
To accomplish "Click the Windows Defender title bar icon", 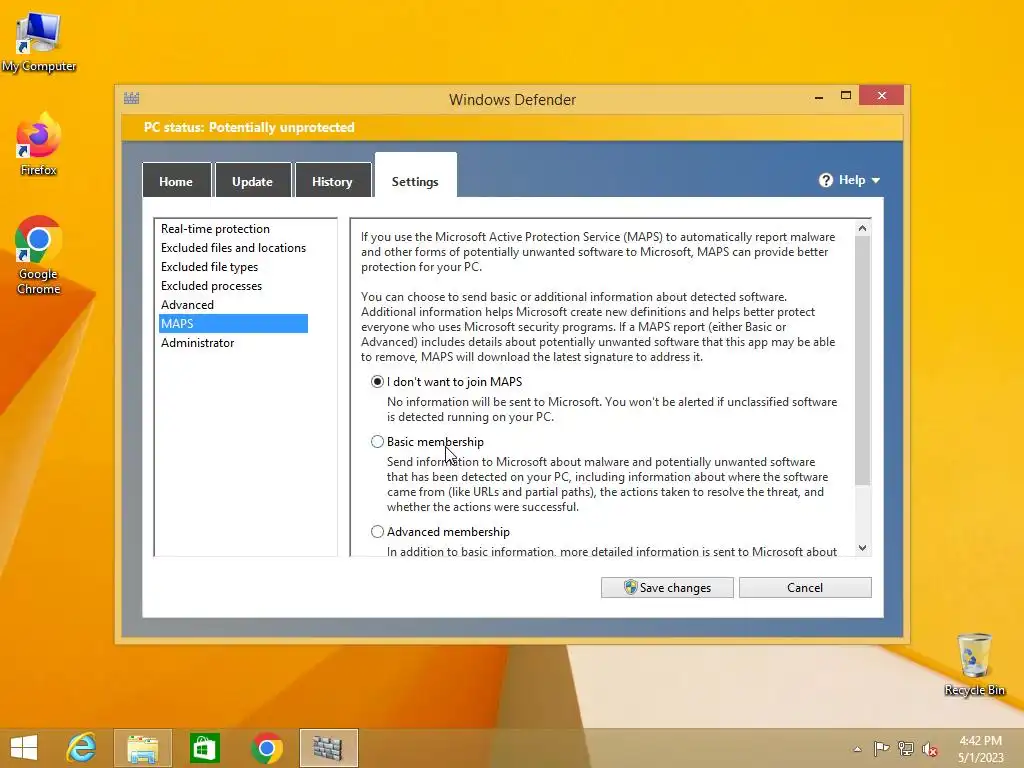I will tap(131, 99).
